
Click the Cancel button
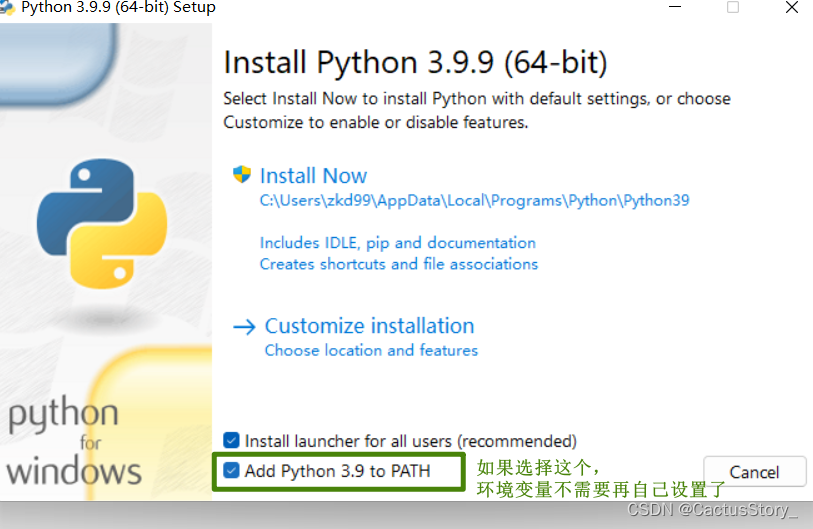point(754,472)
